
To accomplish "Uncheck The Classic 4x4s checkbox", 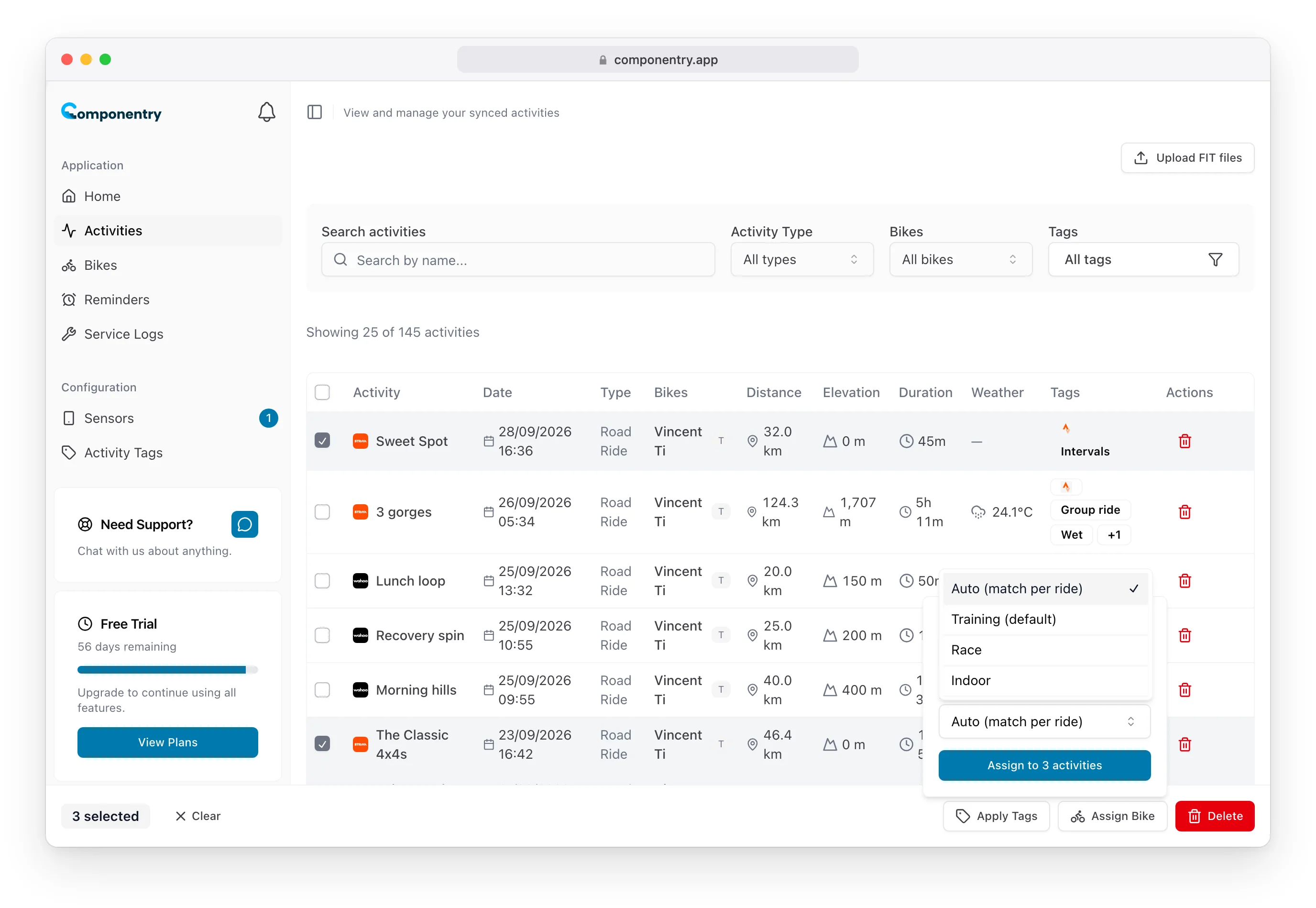I will pyautogui.click(x=322, y=744).
